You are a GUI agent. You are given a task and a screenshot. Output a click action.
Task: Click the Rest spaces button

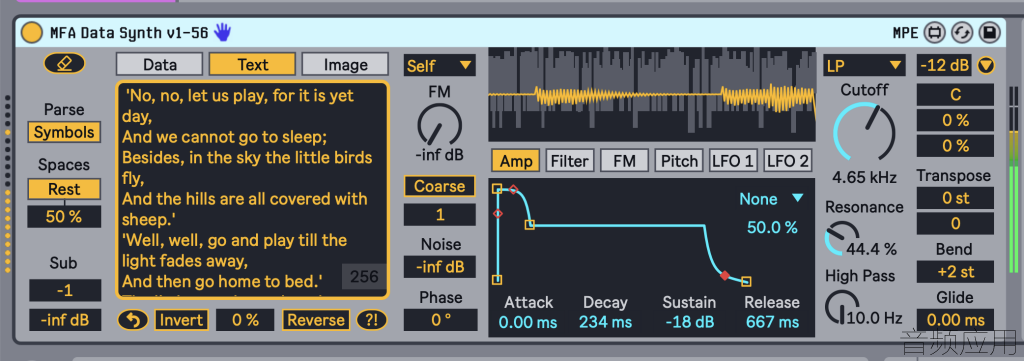64,189
